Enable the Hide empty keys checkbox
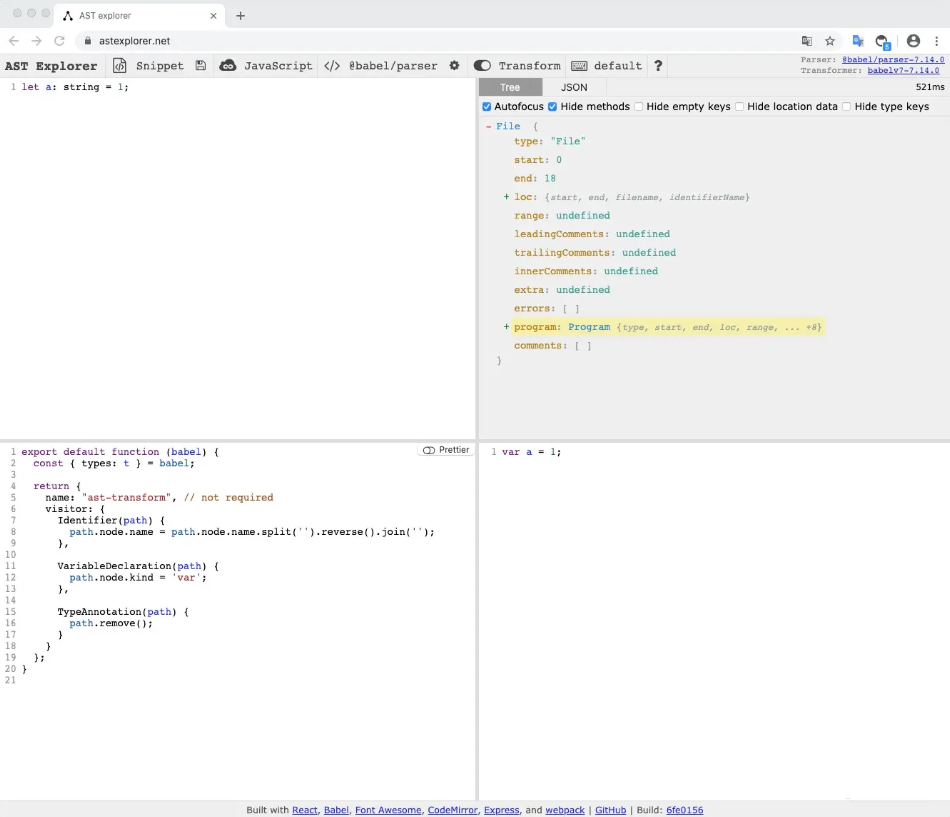The image size is (950, 817). point(640,107)
